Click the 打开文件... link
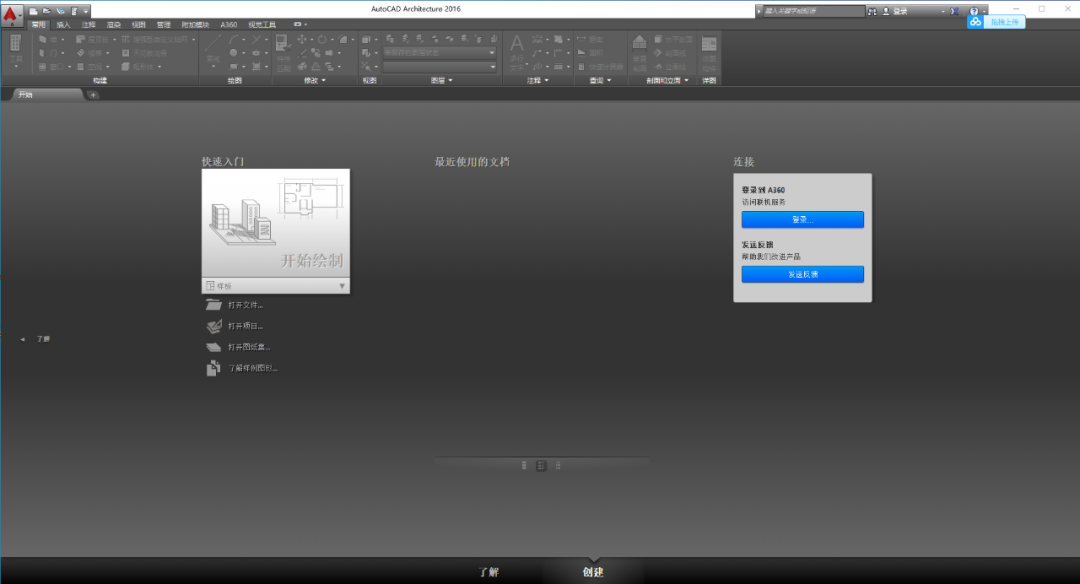Screen dimensions: 1080x584 click(235, 305)
